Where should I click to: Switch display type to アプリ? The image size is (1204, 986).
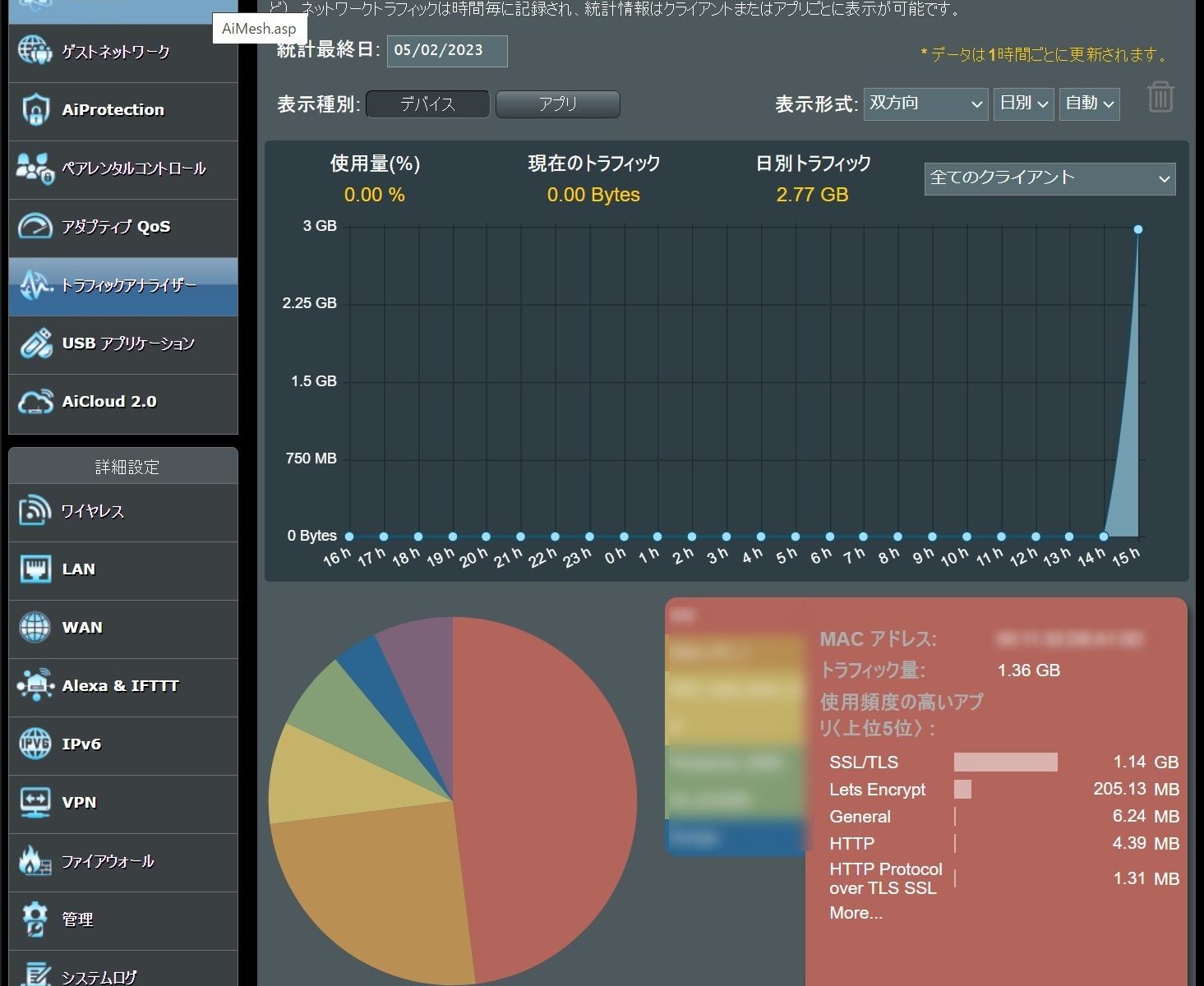(557, 104)
